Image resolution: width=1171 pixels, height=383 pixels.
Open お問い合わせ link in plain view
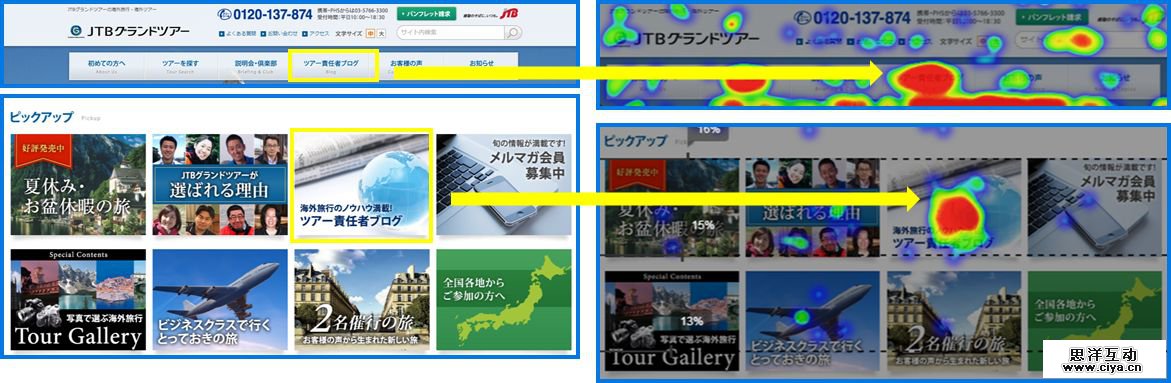[x=282, y=34]
